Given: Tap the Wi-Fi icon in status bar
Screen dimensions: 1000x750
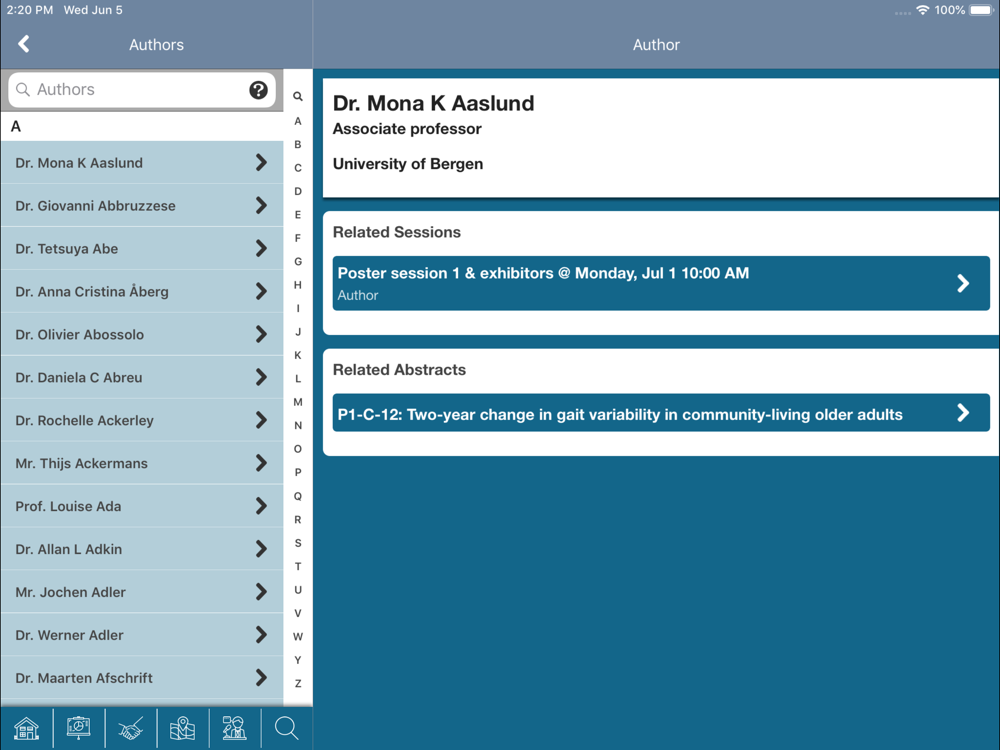Looking at the screenshot, I should click(x=922, y=10).
